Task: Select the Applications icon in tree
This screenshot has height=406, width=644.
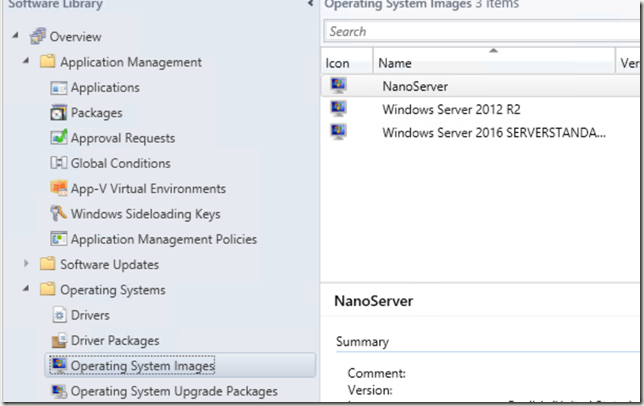Action: tap(58, 87)
